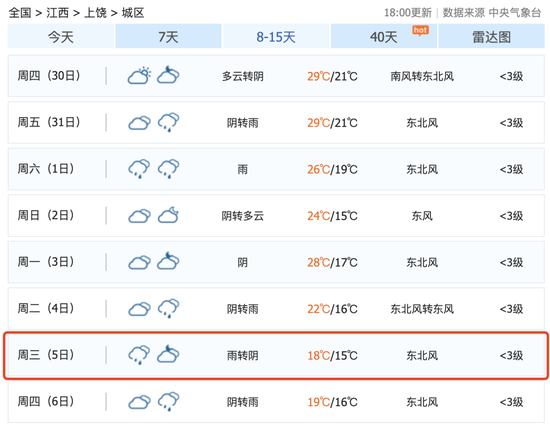Open the 雷达图 radar tab
This screenshot has width=550, height=427.
[491, 36]
